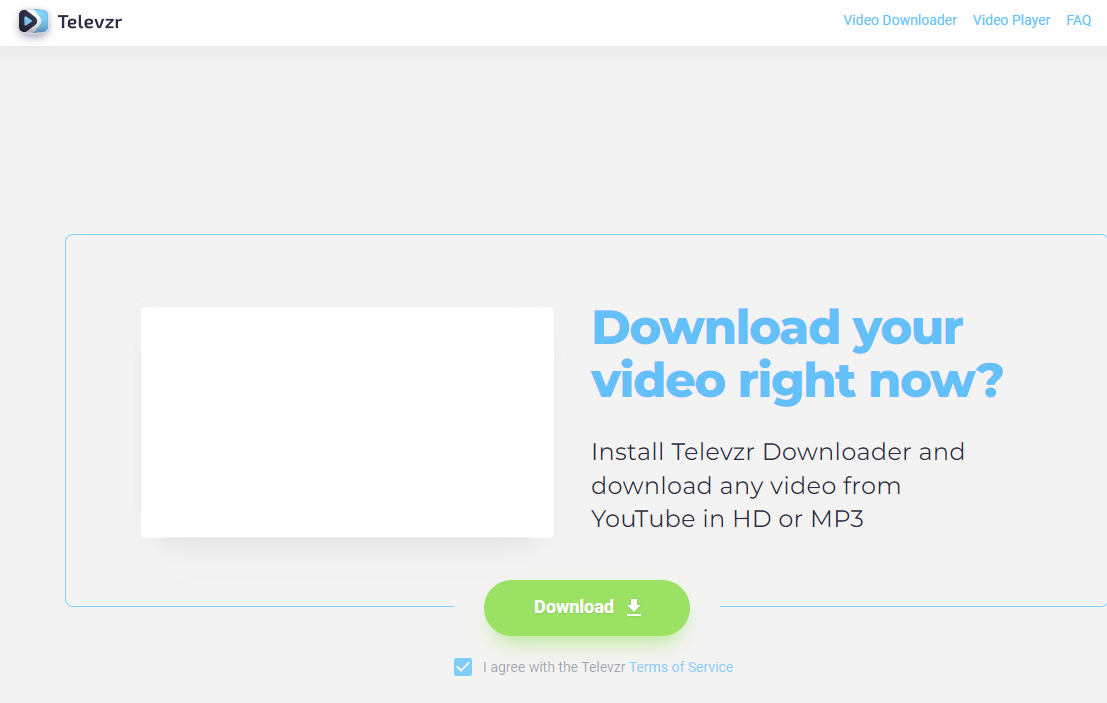Click the blank video preview thumbnail

pos(347,422)
